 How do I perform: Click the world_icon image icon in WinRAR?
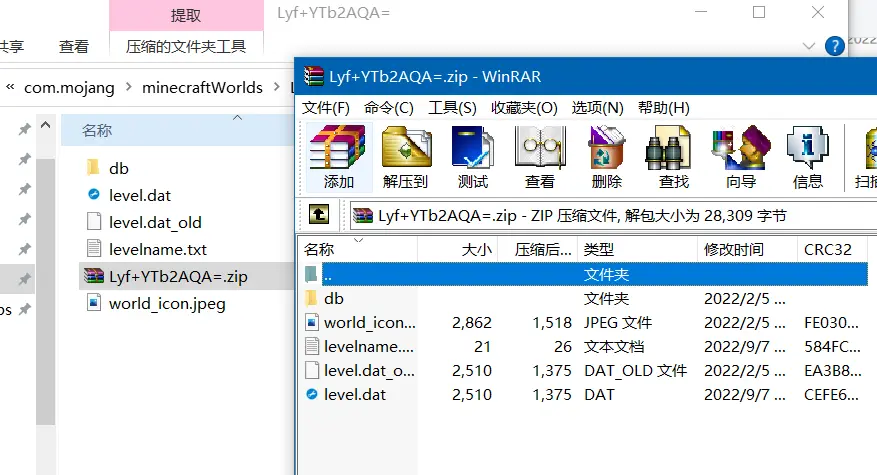click(x=312, y=322)
